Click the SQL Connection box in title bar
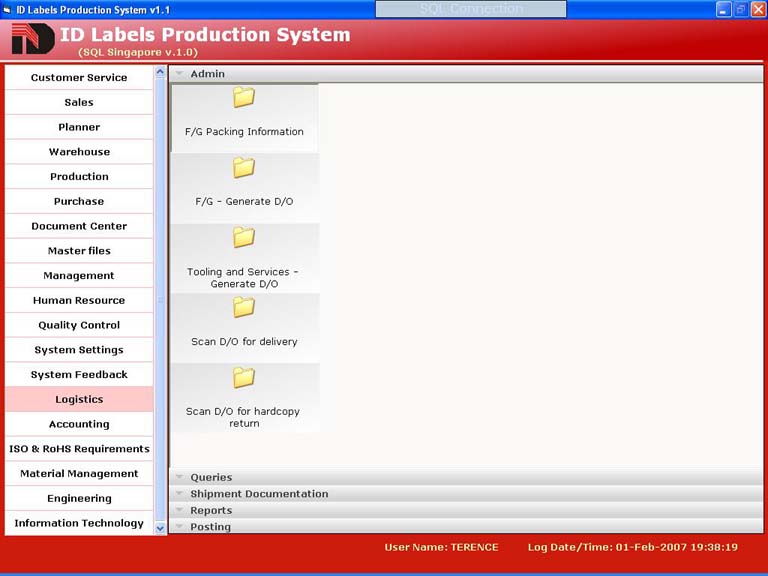Screen dimensions: 768x576 point(470,9)
